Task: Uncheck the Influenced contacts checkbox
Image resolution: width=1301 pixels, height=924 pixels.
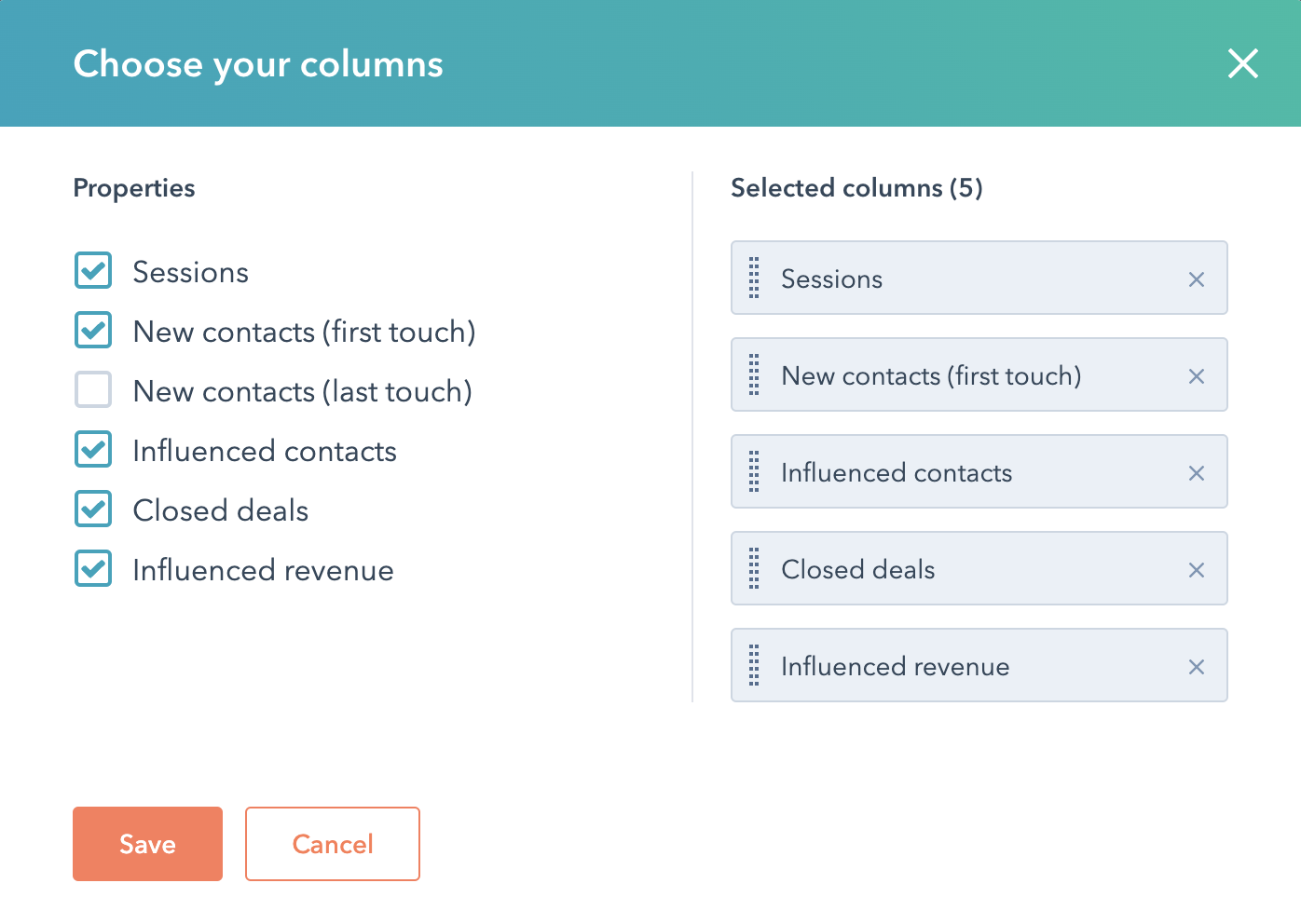Action: [93, 450]
